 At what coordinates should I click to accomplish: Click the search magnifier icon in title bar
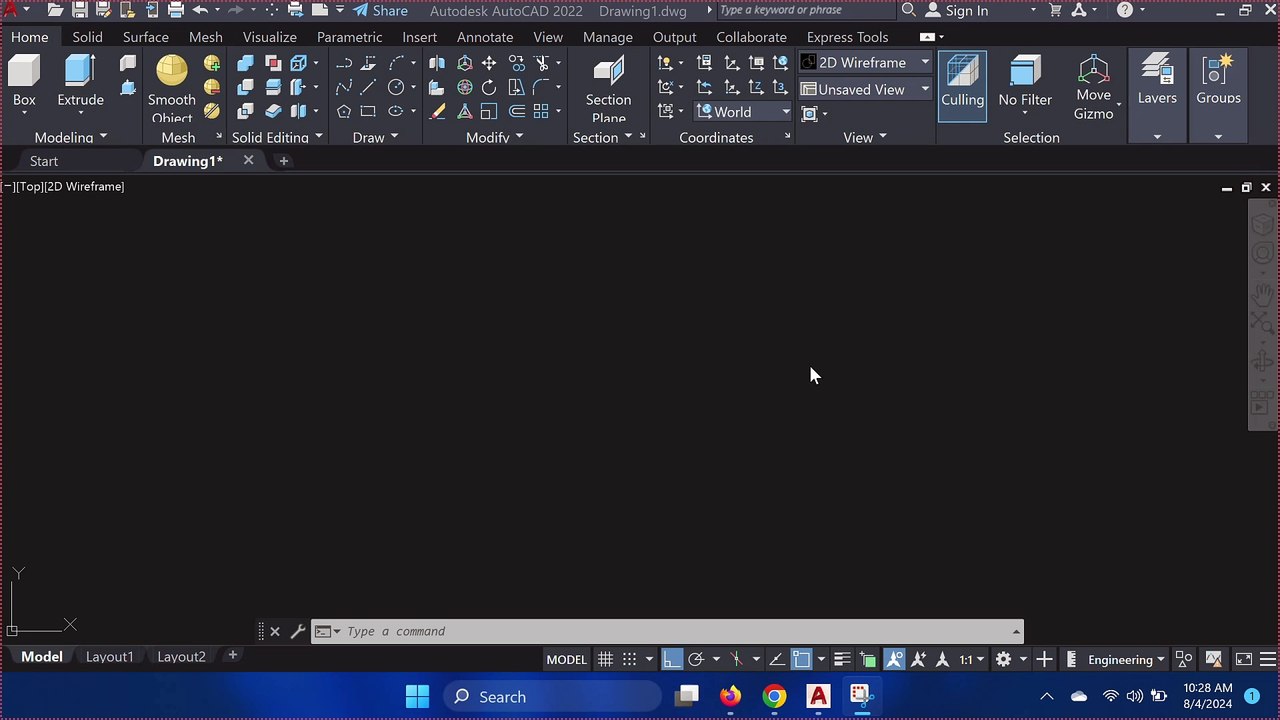(x=908, y=10)
